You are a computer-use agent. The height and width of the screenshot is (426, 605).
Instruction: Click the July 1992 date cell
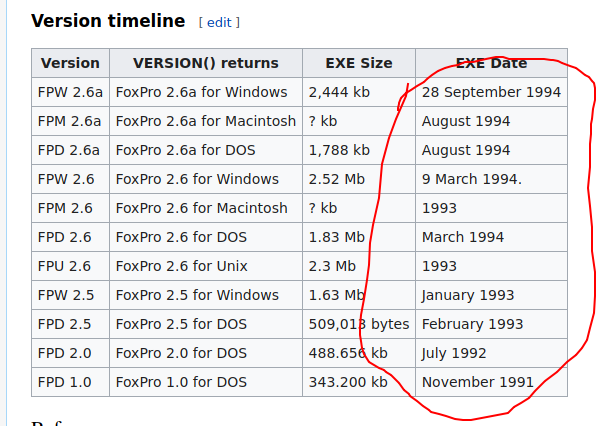491,353
